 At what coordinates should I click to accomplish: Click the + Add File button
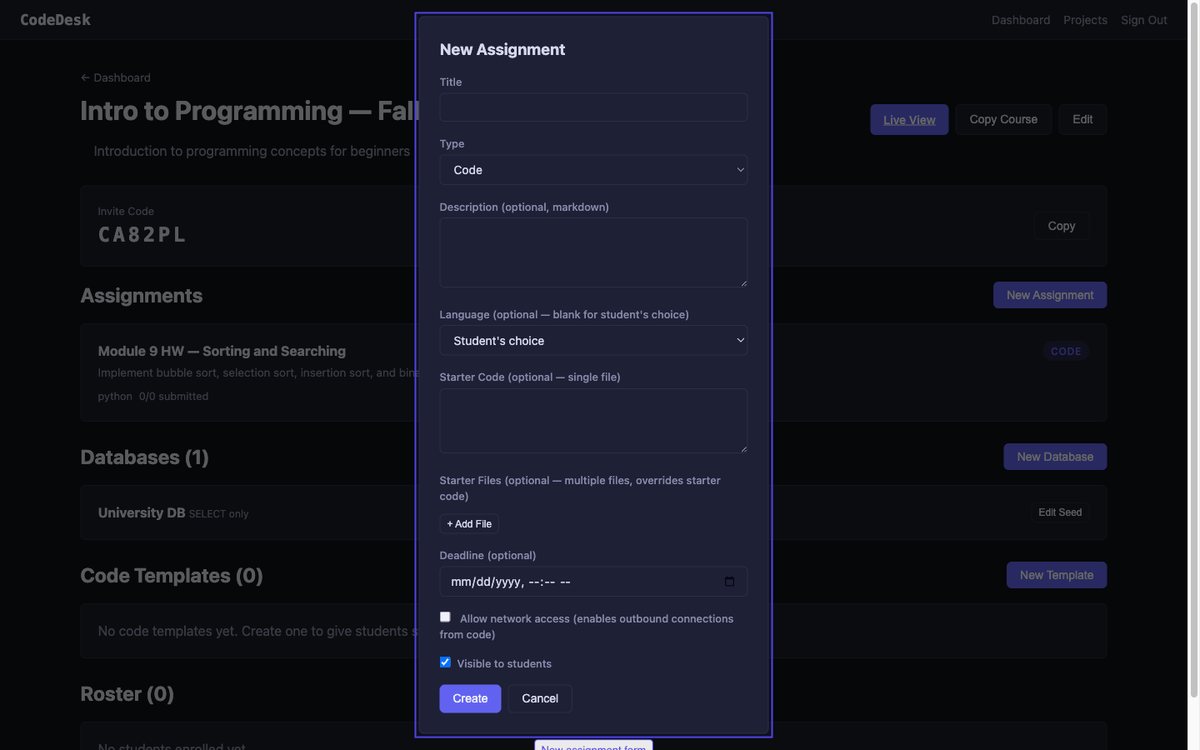pyautogui.click(x=469, y=524)
